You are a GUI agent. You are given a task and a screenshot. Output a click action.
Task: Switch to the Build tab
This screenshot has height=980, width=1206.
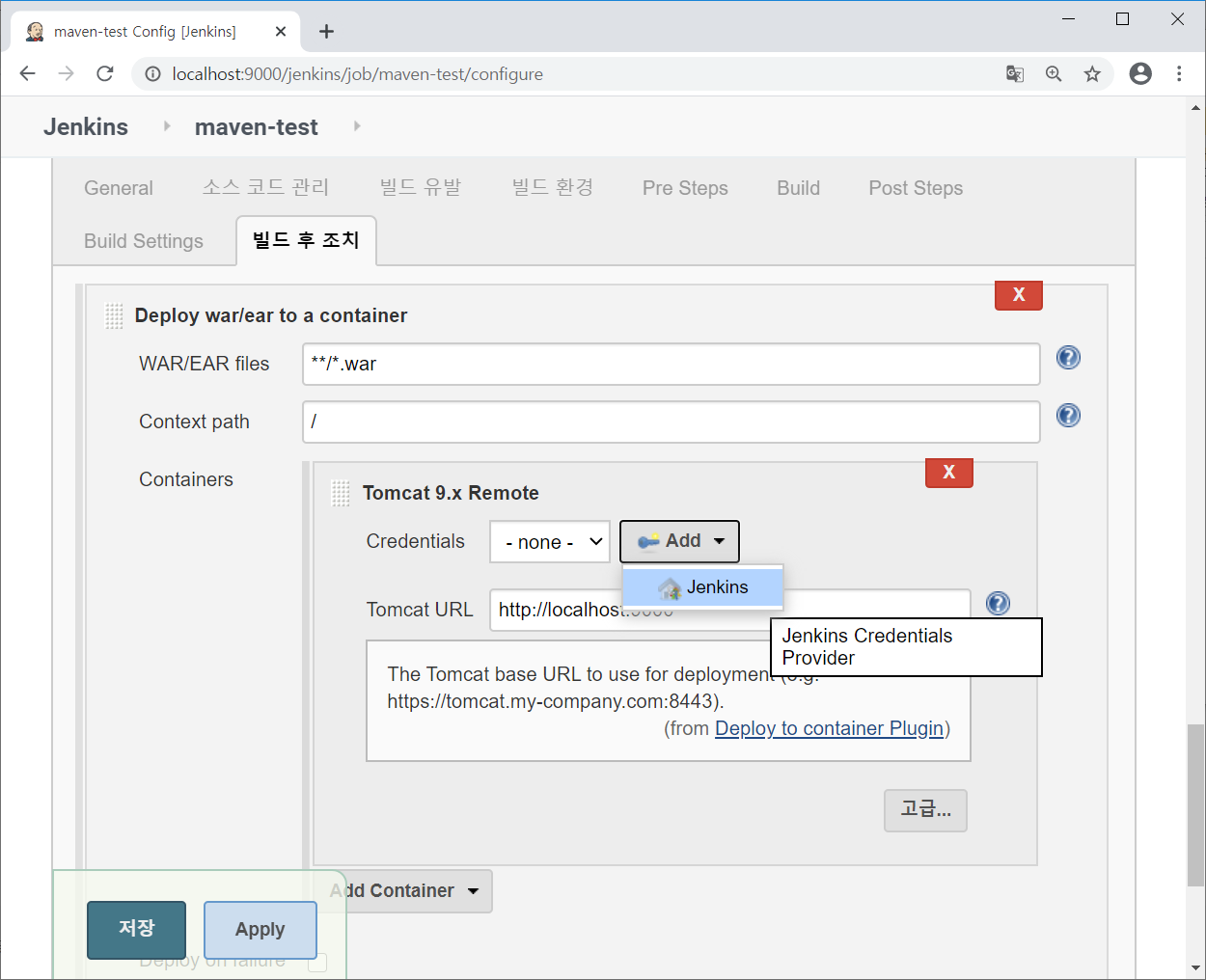coord(799,188)
